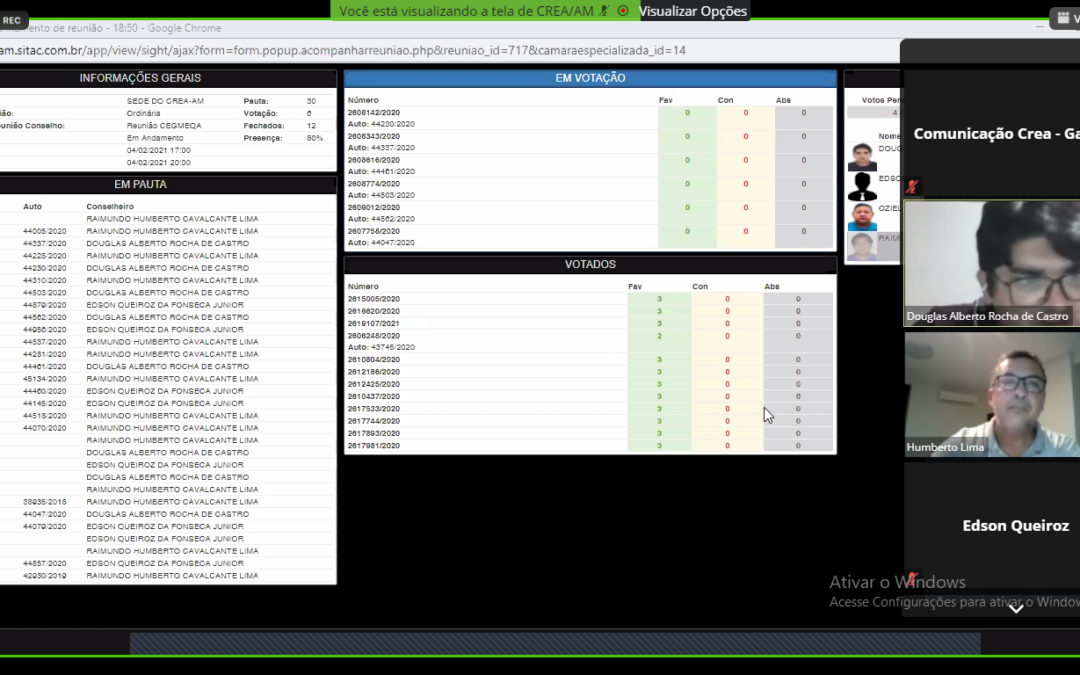The height and width of the screenshot is (675, 1080).
Task: Click conselheiro name on the 44518/2020 row
Action: [172, 416]
